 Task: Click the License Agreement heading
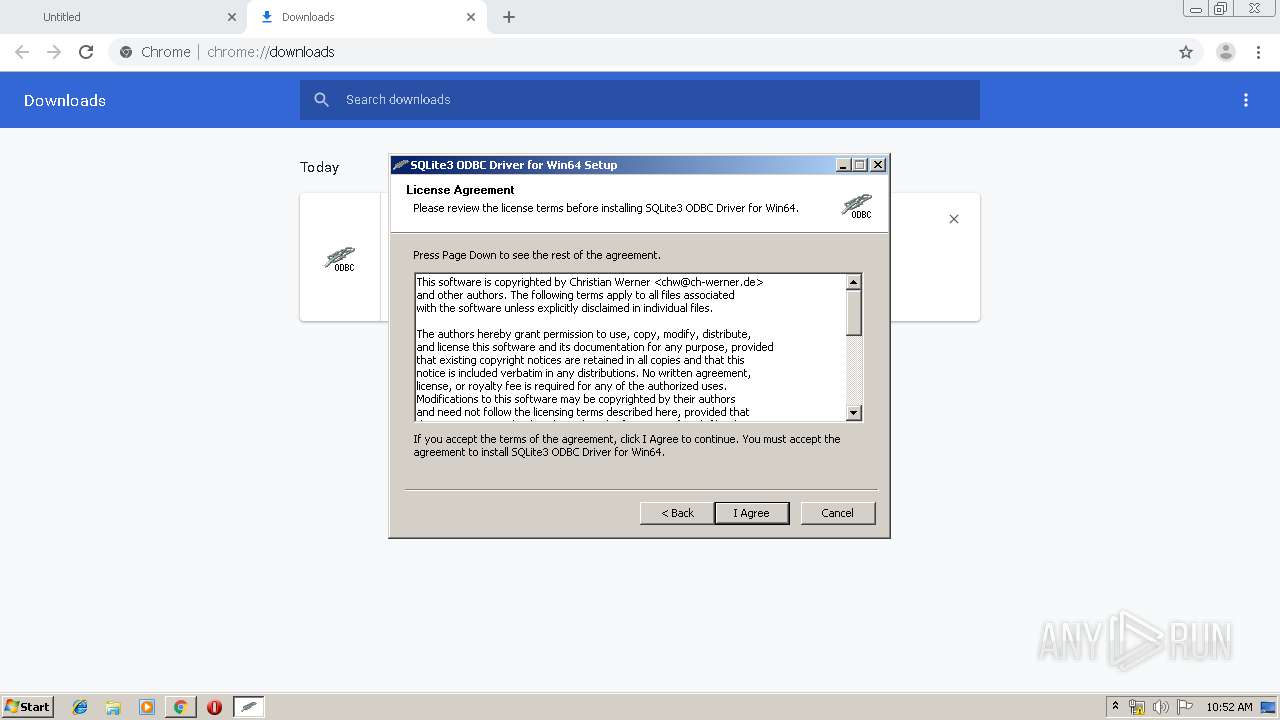(460, 190)
